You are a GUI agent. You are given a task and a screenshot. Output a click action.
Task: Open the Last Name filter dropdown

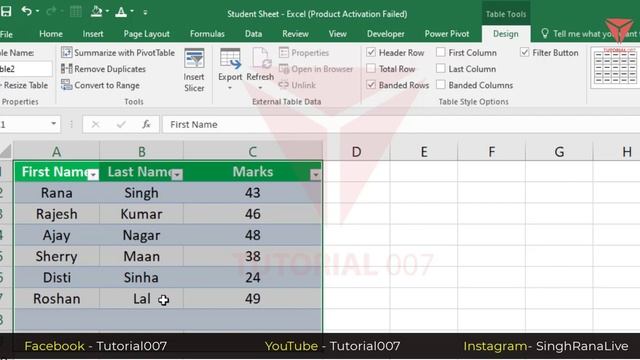[177, 175]
